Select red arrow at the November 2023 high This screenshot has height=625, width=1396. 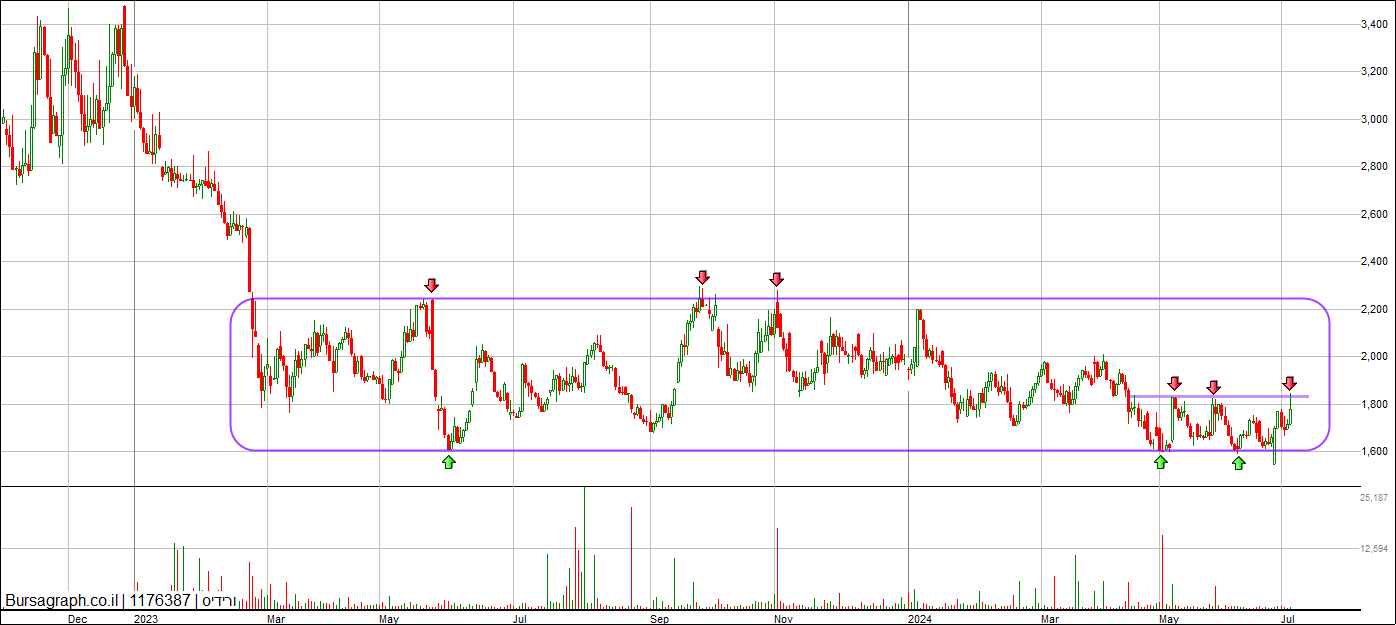click(777, 279)
